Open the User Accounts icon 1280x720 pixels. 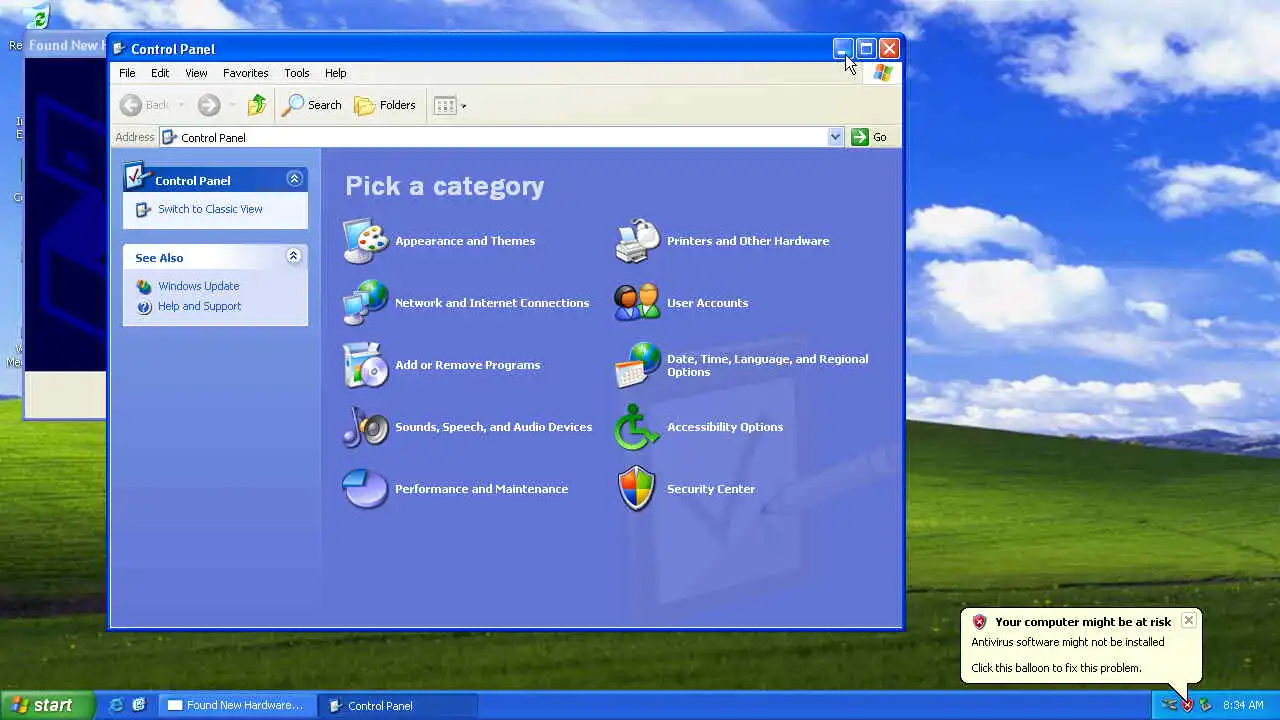click(x=638, y=303)
